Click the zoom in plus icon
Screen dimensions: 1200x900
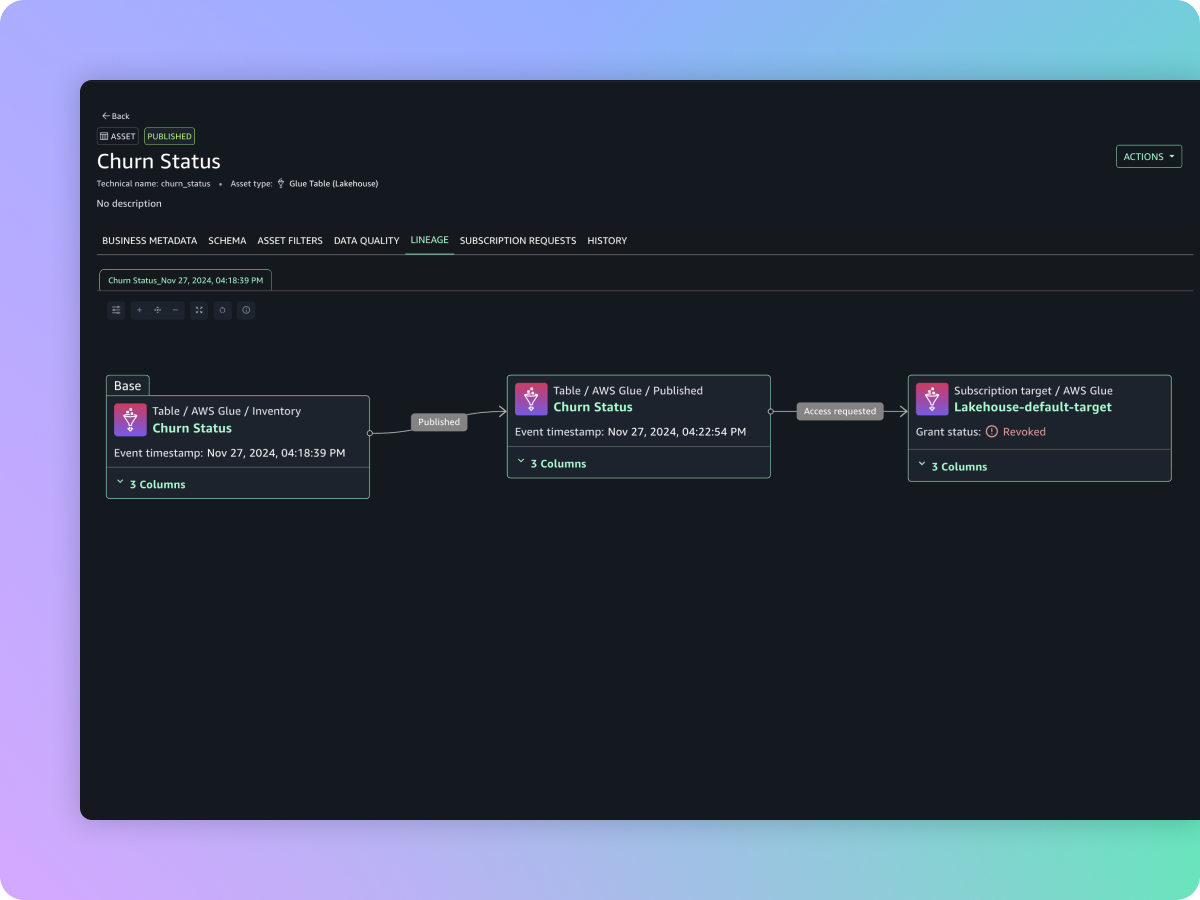pos(139,310)
